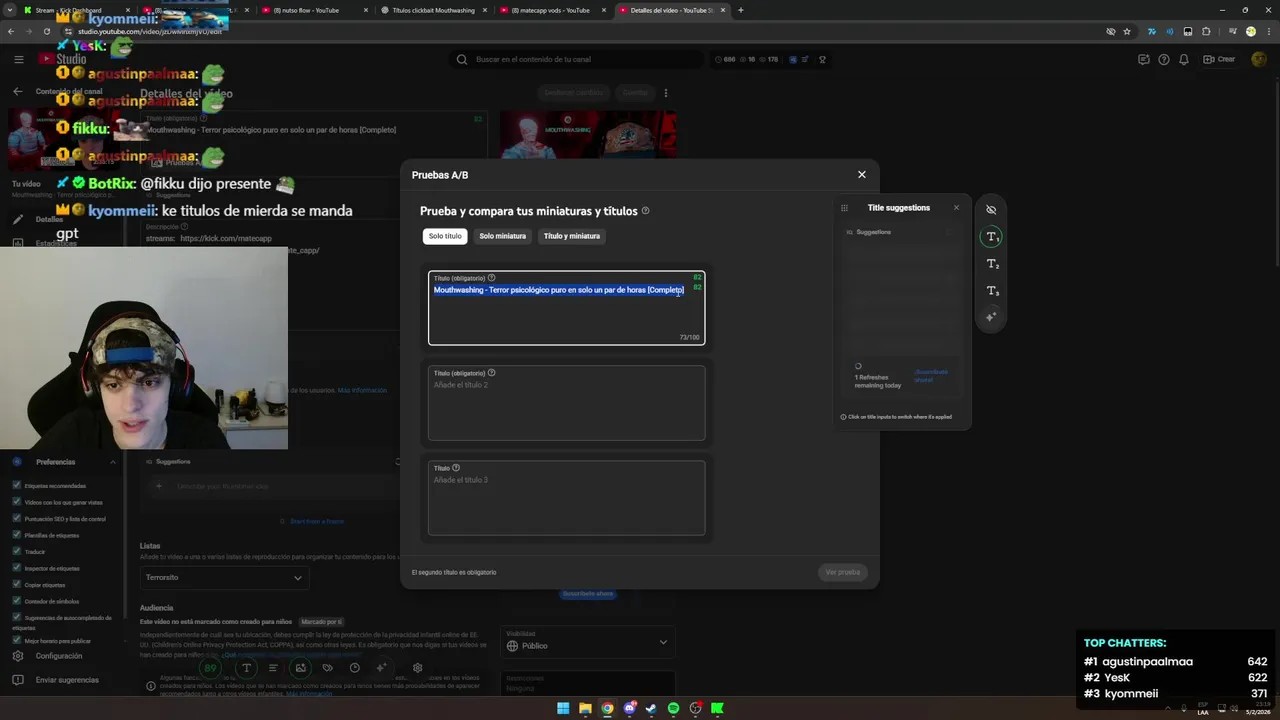This screenshot has width=1280, height=720.
Task: Uncheck 'Vídeos con los que ganar vistas'
Action: [x=17, y=502]
